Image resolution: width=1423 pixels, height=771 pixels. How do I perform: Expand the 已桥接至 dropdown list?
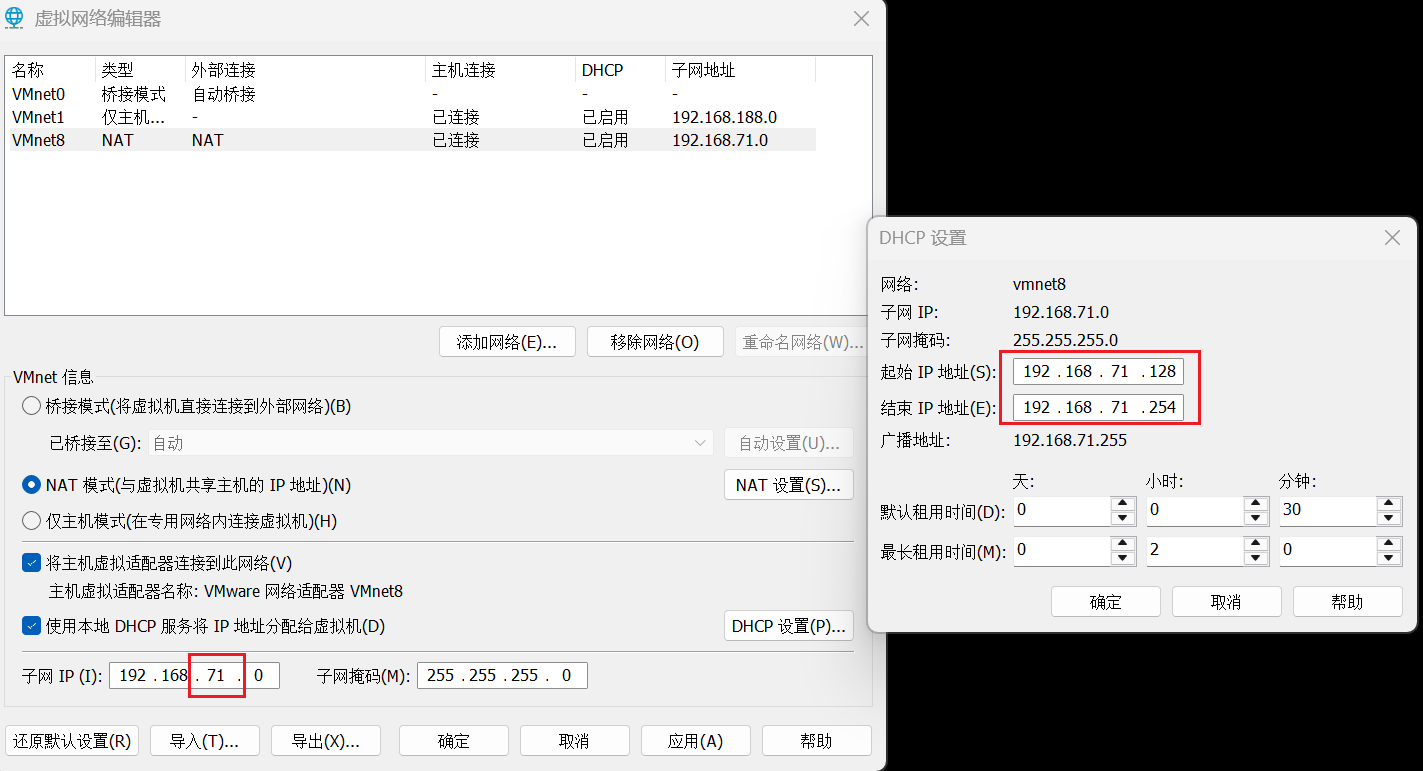coord(699,443)
